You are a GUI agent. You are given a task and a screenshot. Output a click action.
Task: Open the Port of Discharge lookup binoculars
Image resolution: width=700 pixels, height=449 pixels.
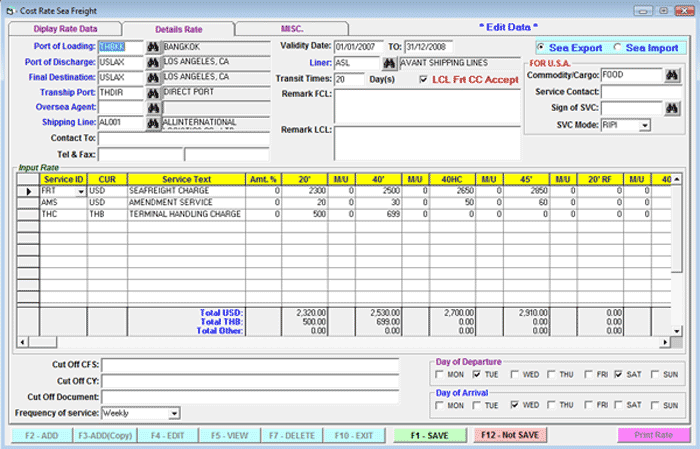pos(153,63)
